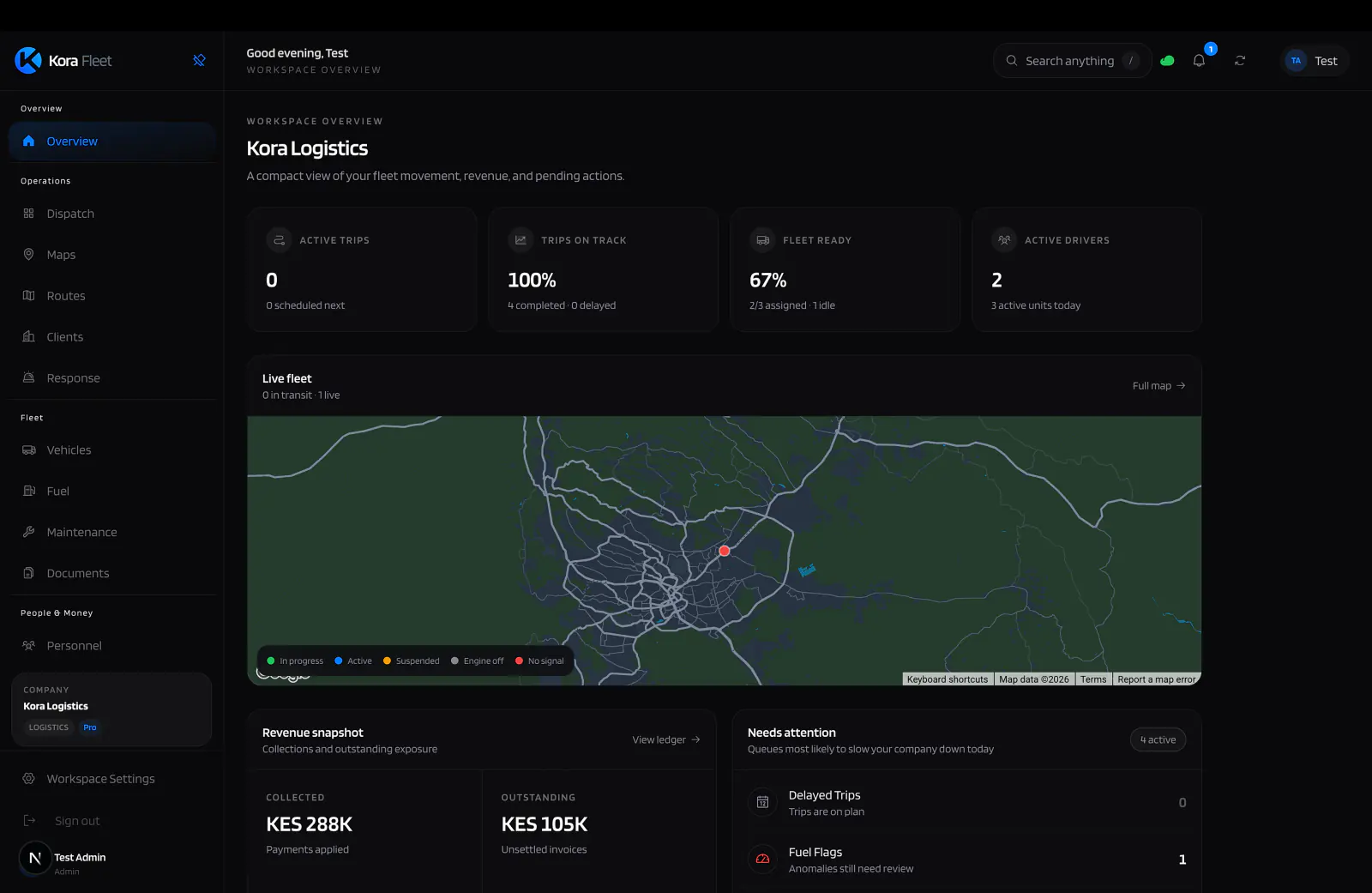This screenshot has width=1372, height=893.
Task: Click the Dispatch grid icon
Action: click(x=28, y=214)
